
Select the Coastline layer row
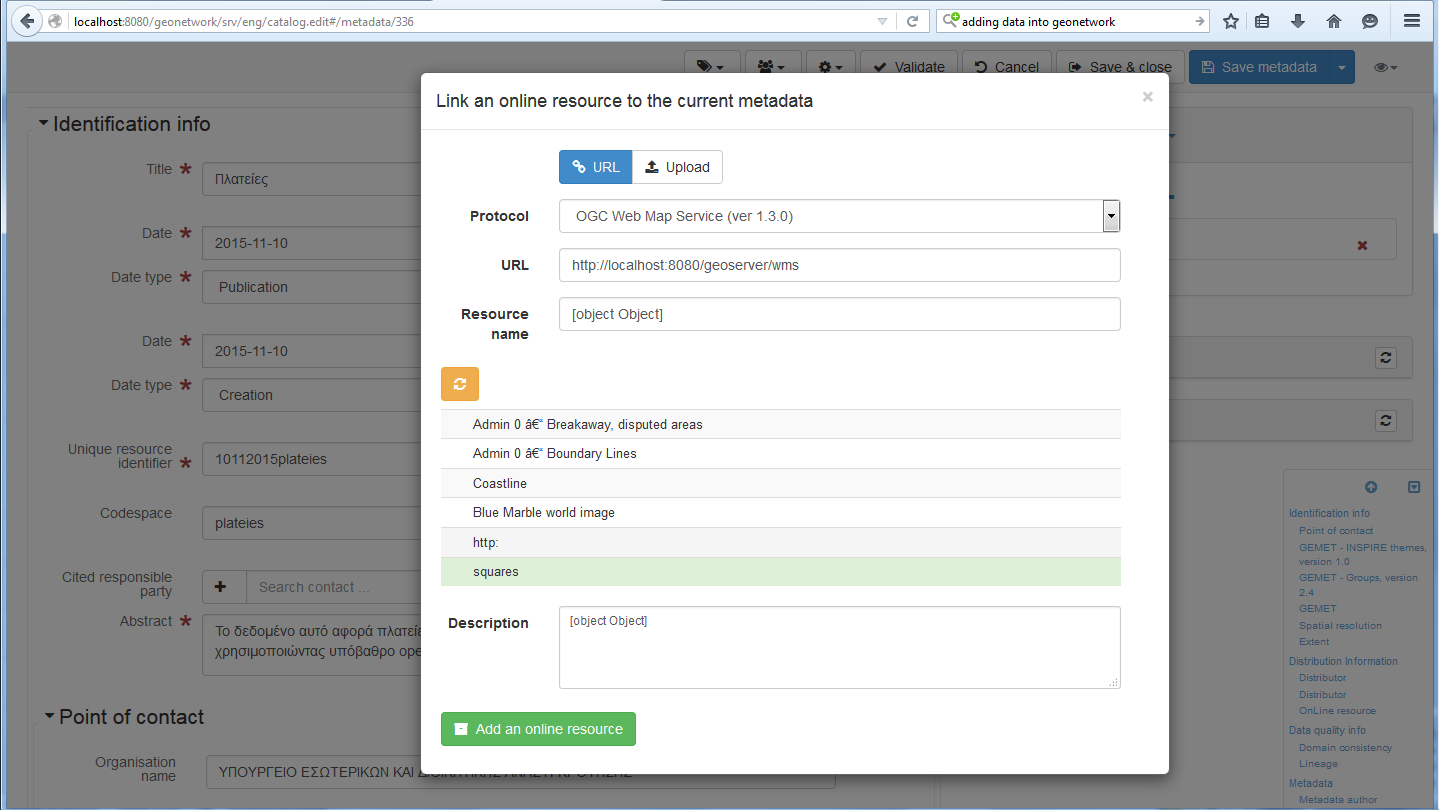[780, 483]
